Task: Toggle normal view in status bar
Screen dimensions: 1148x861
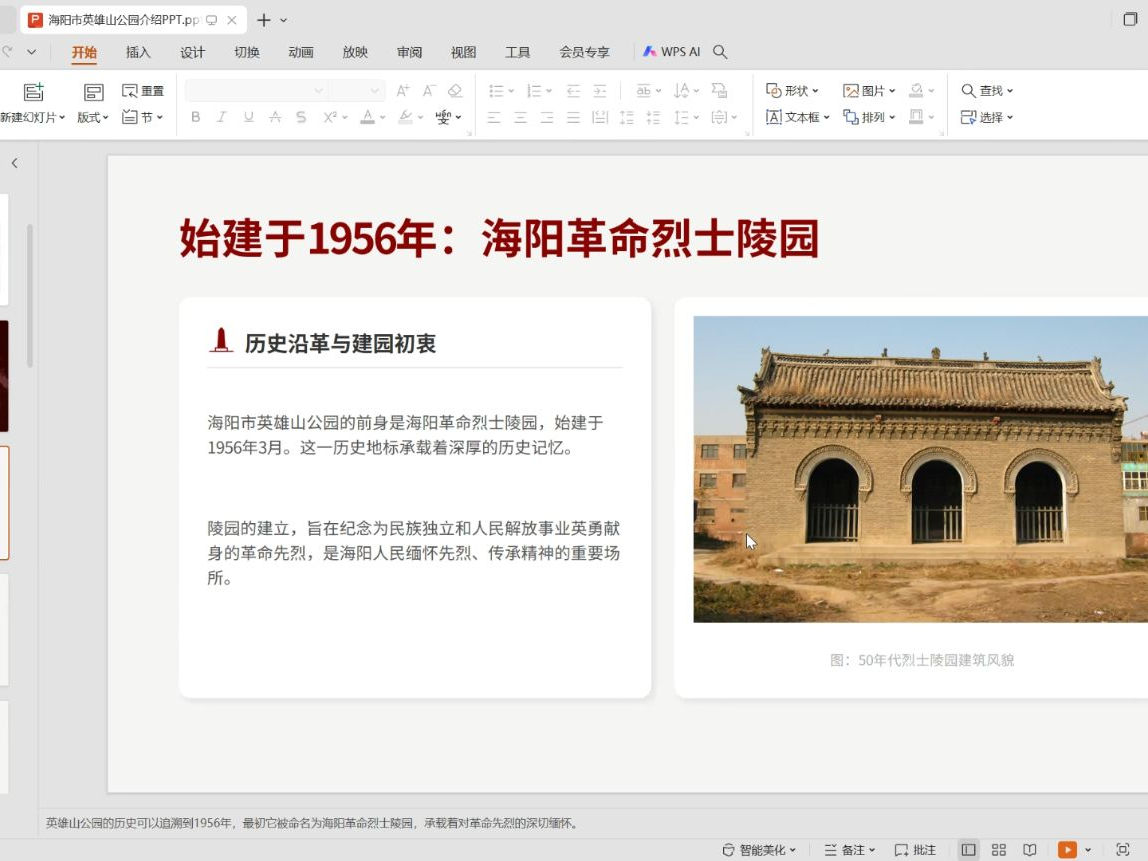Action: coord(968,850)
